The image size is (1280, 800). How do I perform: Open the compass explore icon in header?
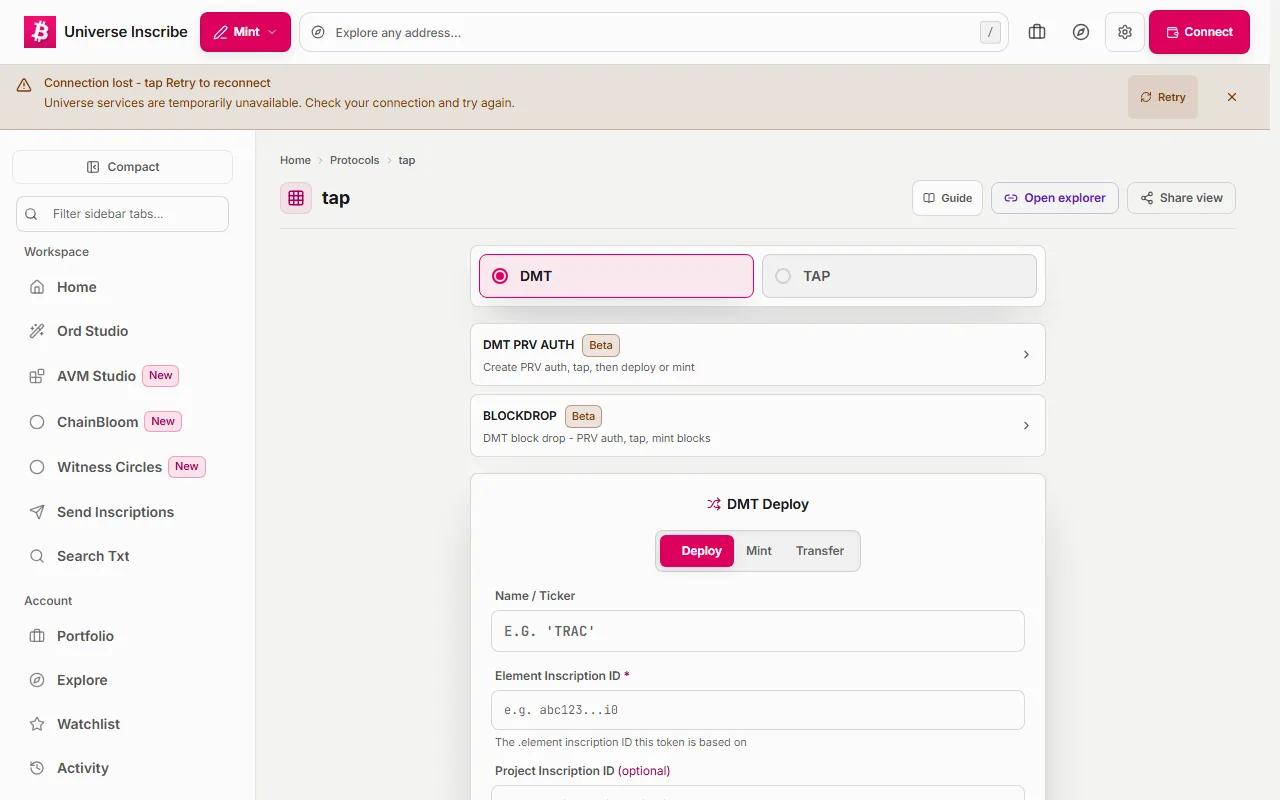click(x=1081, y=32)
